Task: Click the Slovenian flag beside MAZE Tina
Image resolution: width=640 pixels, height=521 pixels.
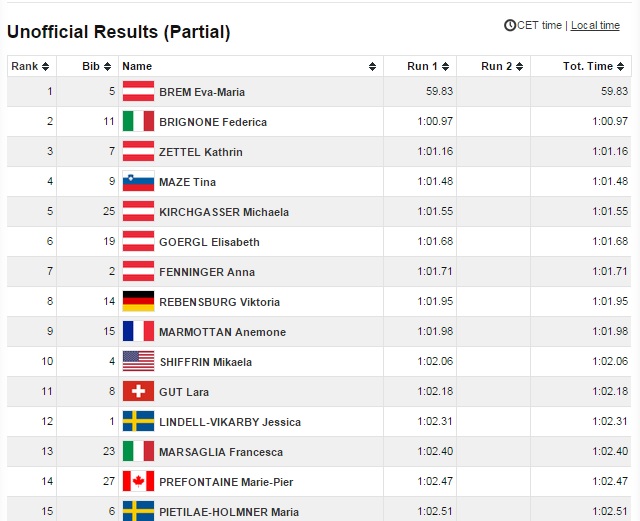Action: pos(138,182)
